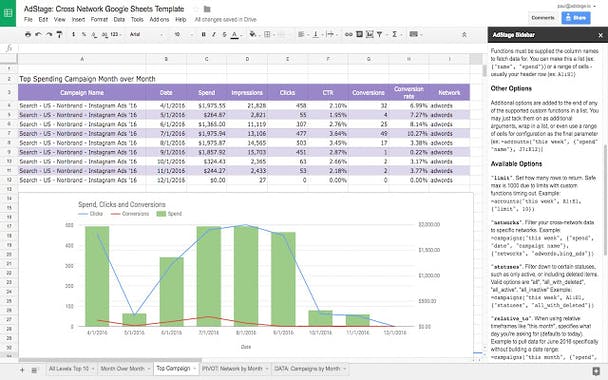The image size is (608, 380).
Task: Open the functions sigma menu
Action: tap(396, 35)
